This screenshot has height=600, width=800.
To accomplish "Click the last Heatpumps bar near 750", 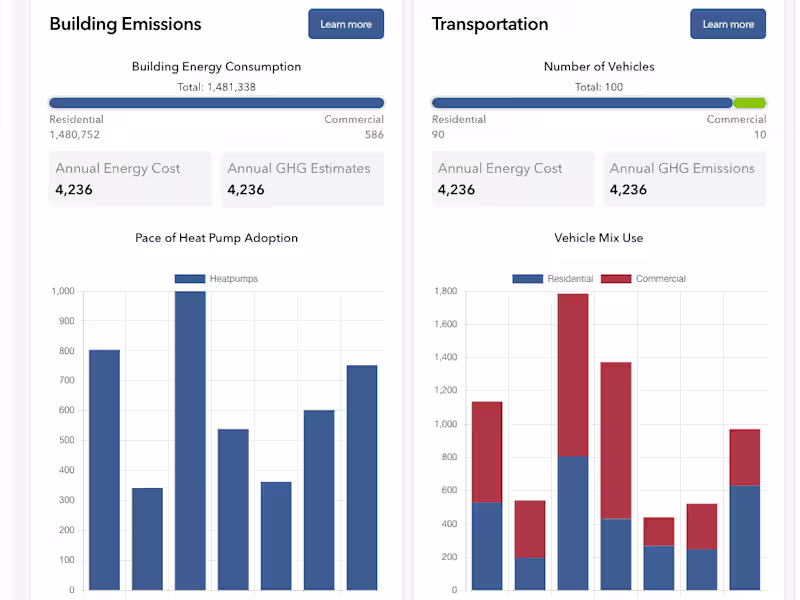I will 362,478.
